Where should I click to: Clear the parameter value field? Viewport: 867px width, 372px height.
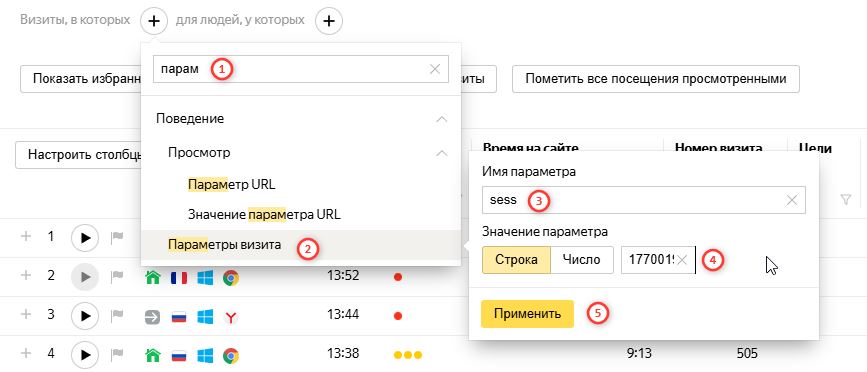(682, 260)
